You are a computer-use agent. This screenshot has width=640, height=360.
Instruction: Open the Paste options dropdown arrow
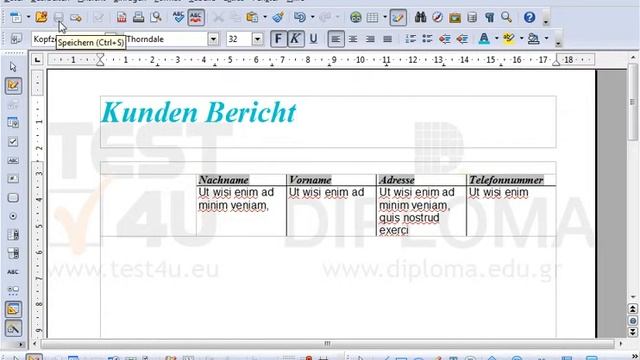point(265,17)
